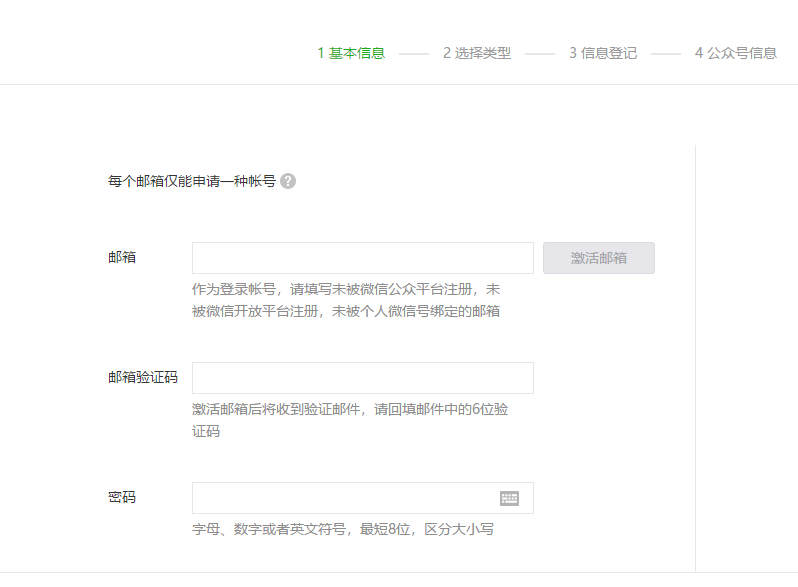Open step 4 公众号信息
Image resolution: width=798 pixels, height=587 pixels.
coord(736,53)
